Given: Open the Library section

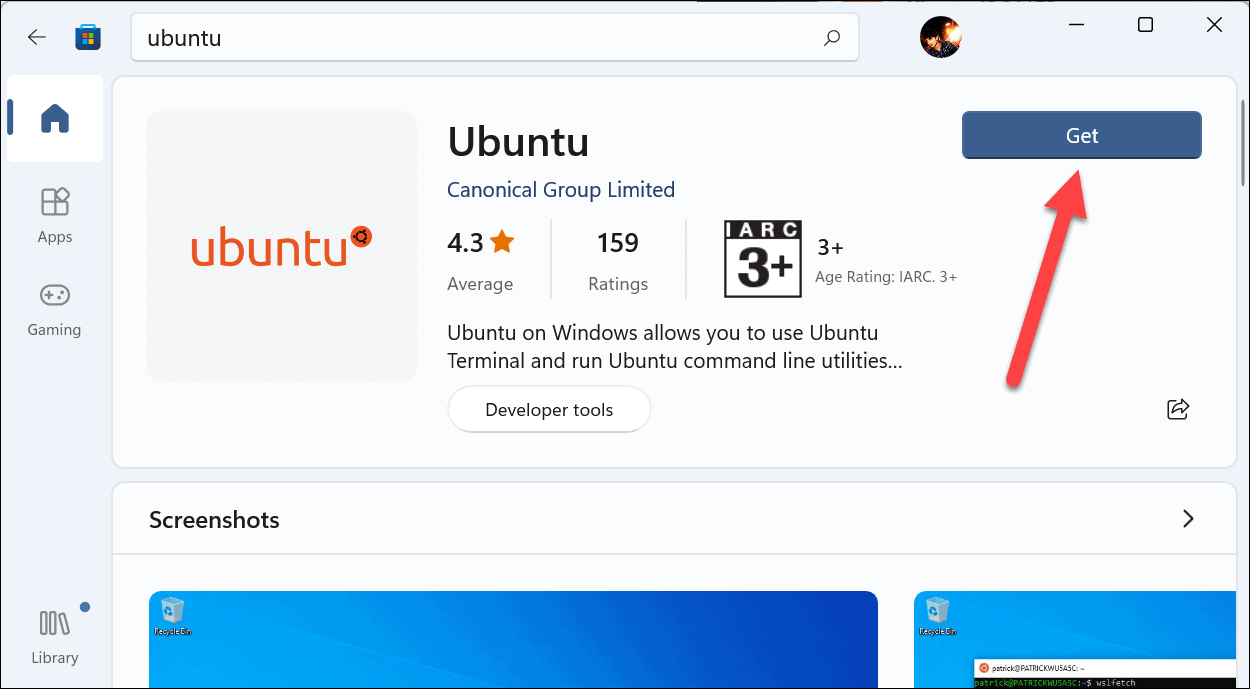Looking at the screenshot, I should point(55,636).
